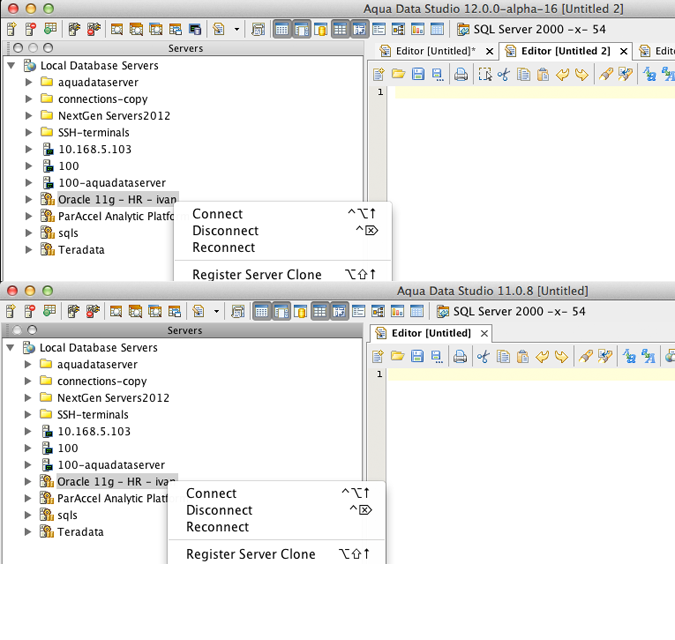Expand NextGen Servers2012 folder in 11.0.8 window
This screenshot has width=675, height=640.
tap(28, 398)
